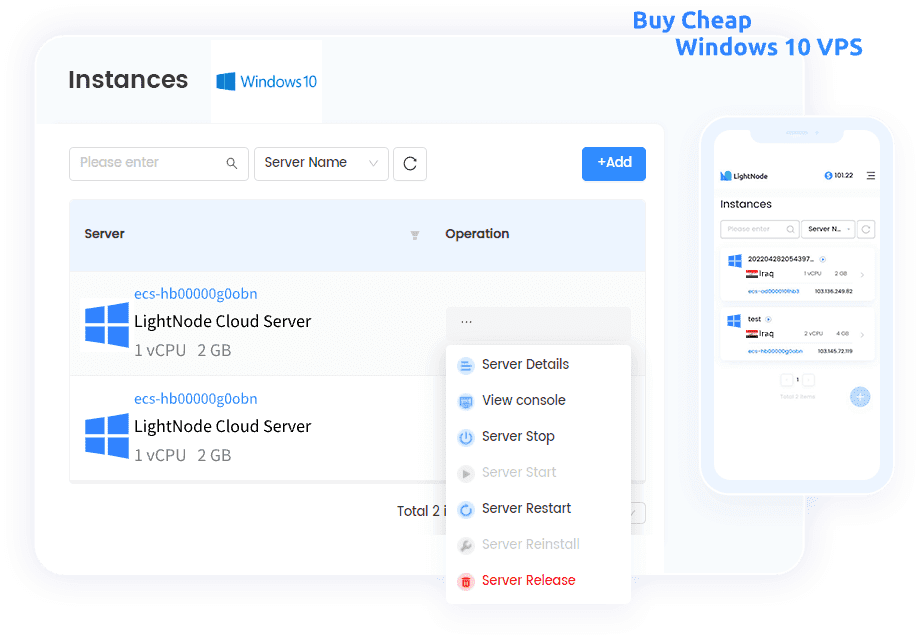Screen dimensions: 920x639
Task: Click the red Server Release trash icon
Action: 465,580
